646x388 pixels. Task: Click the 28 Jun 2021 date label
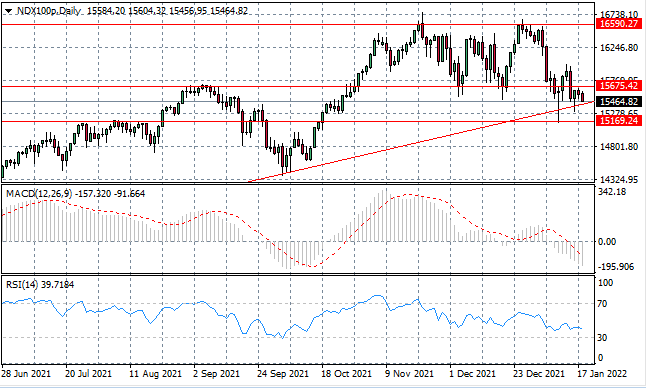26,374
